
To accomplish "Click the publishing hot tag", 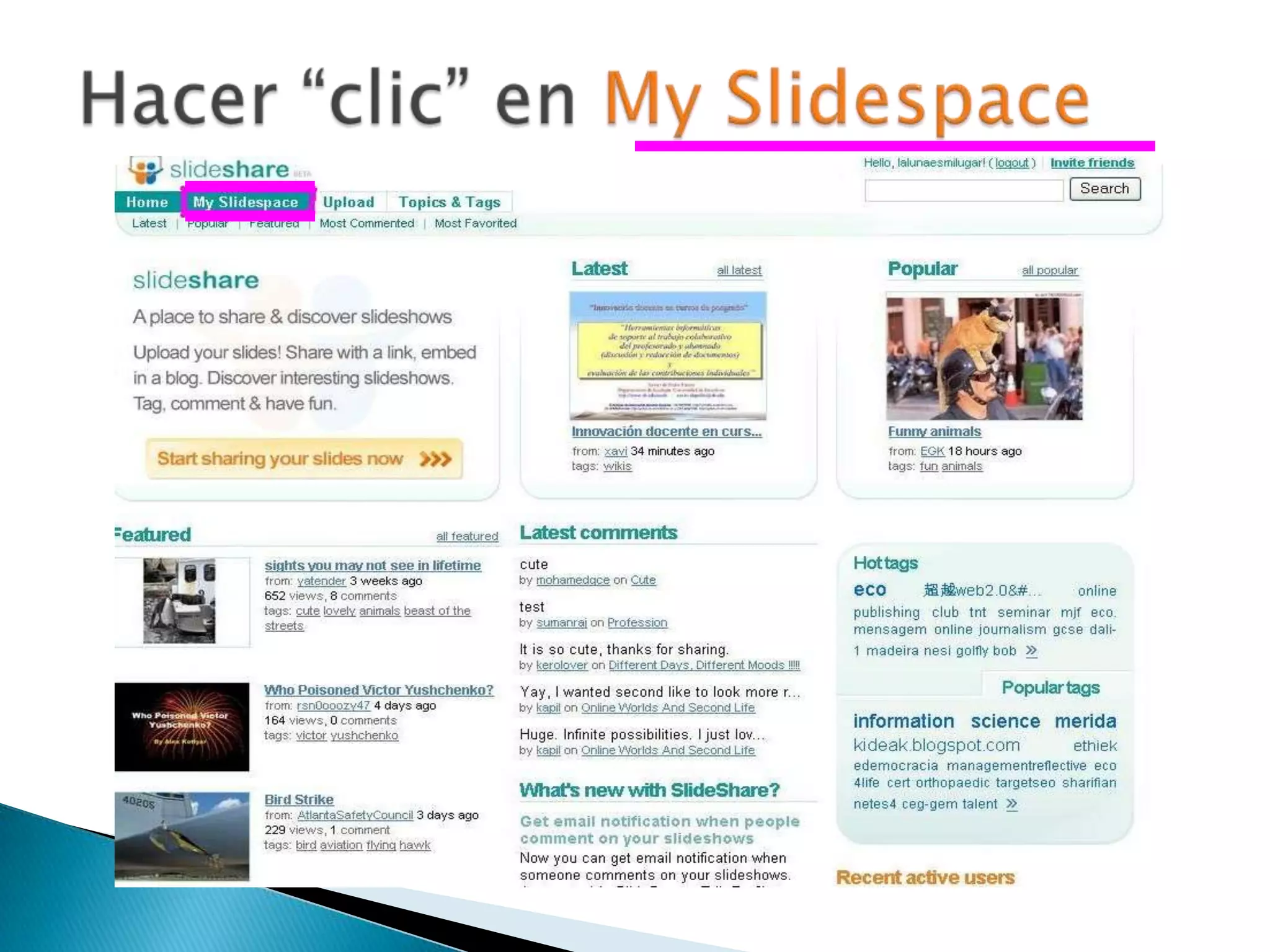I will coord(886,612).
